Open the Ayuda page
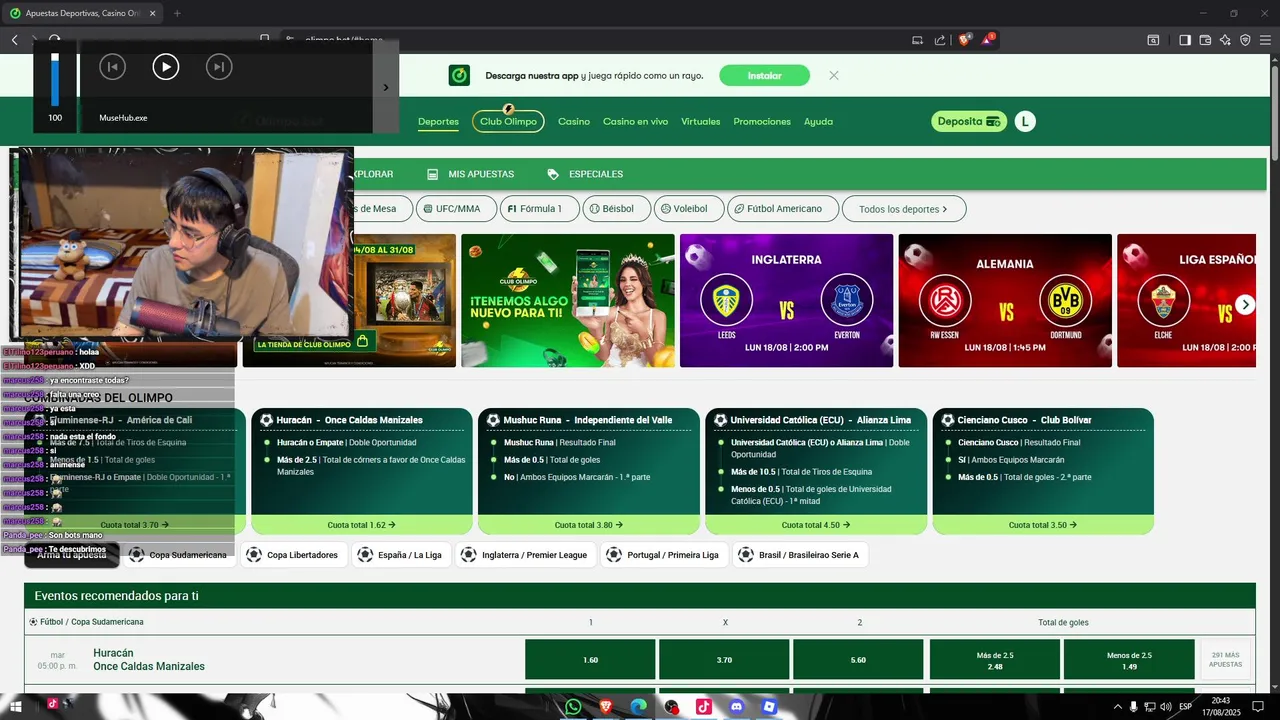Viewport: 1280px width, 720px height. pyautogui.click(x=818, y=122)
